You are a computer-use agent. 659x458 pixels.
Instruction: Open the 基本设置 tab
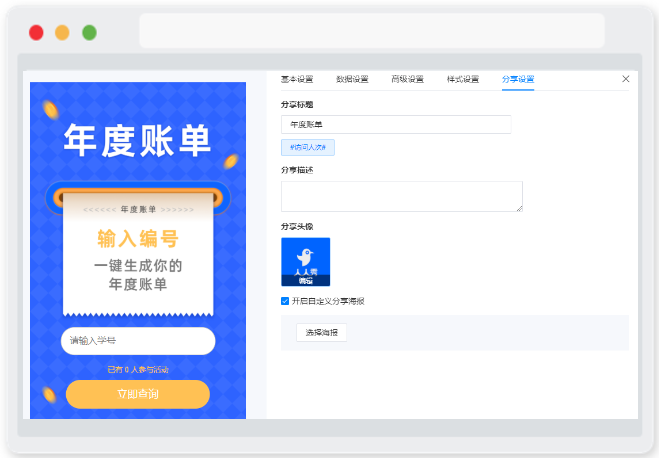click(297, 79)
